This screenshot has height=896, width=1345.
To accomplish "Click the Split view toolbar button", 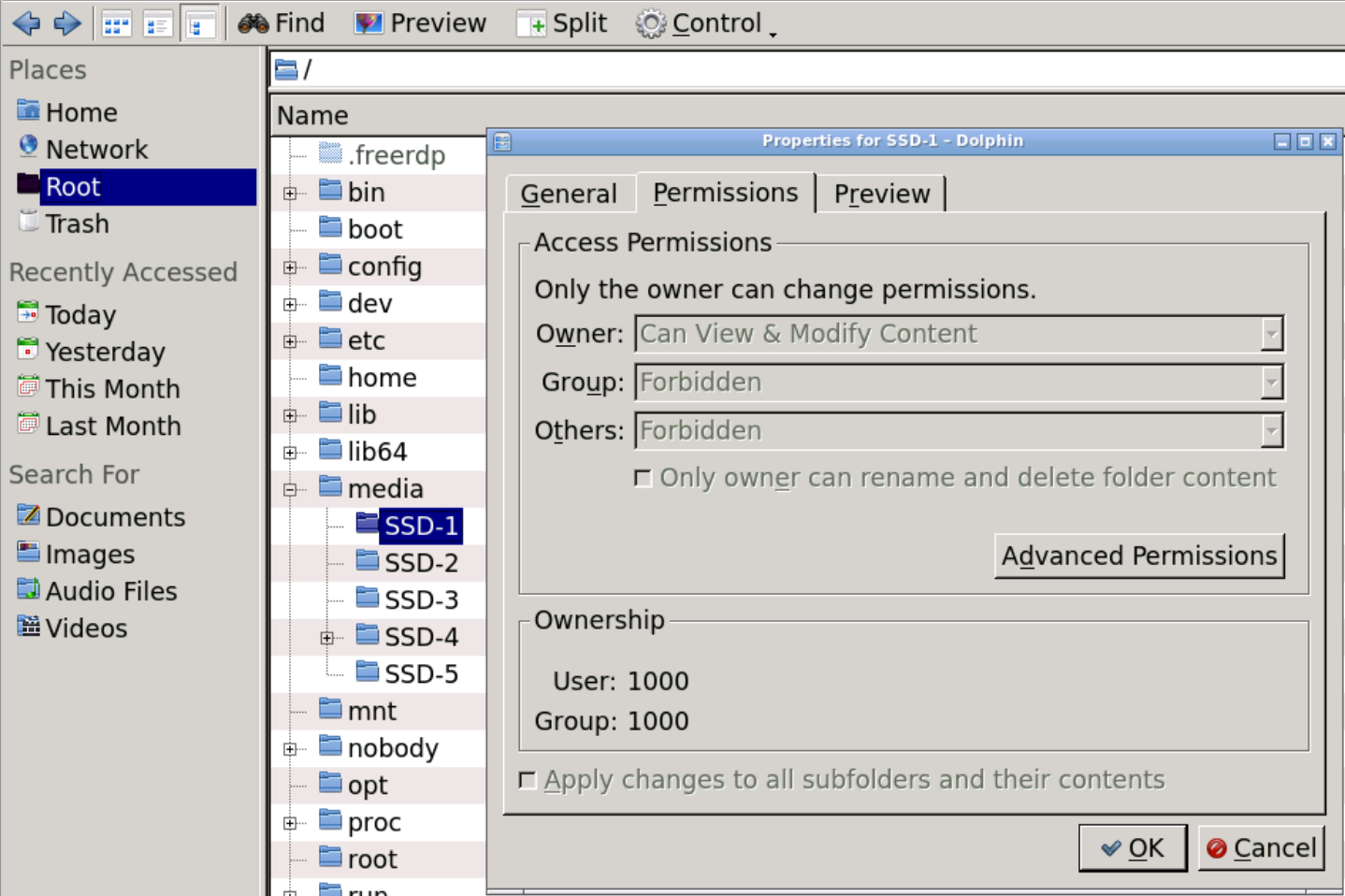I will click(562, 23).
